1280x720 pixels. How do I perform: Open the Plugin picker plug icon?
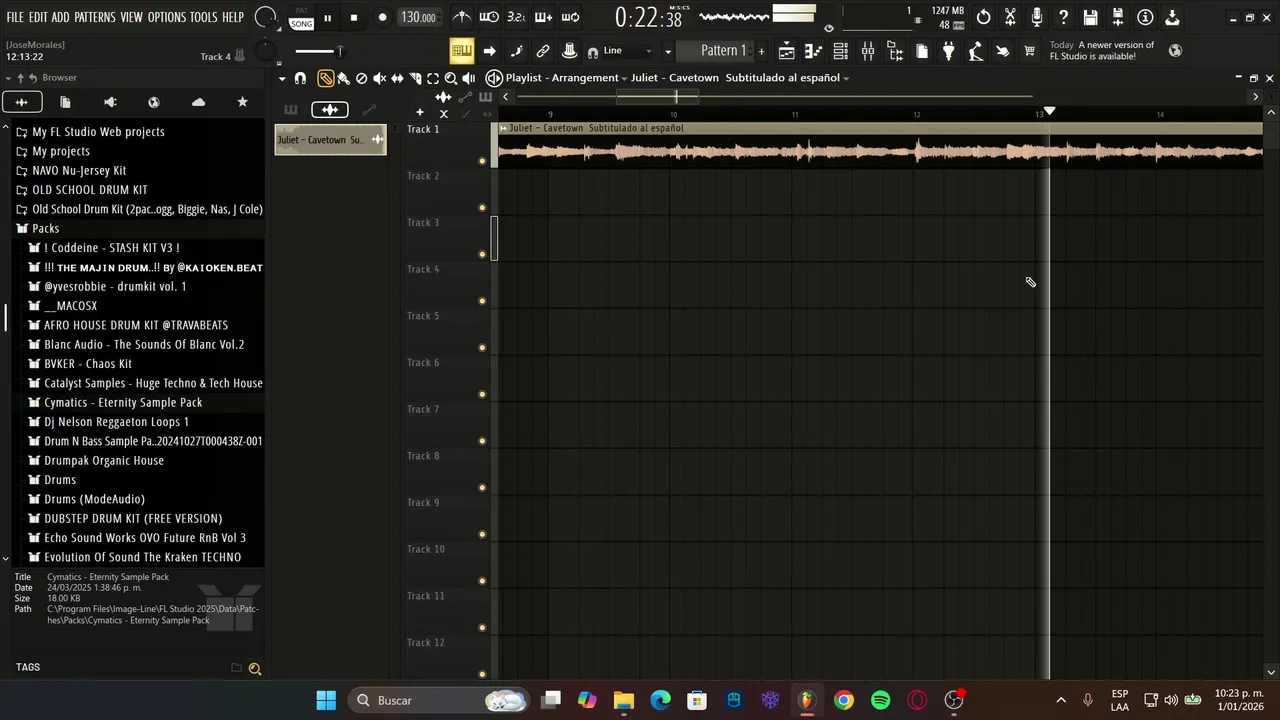948,51
